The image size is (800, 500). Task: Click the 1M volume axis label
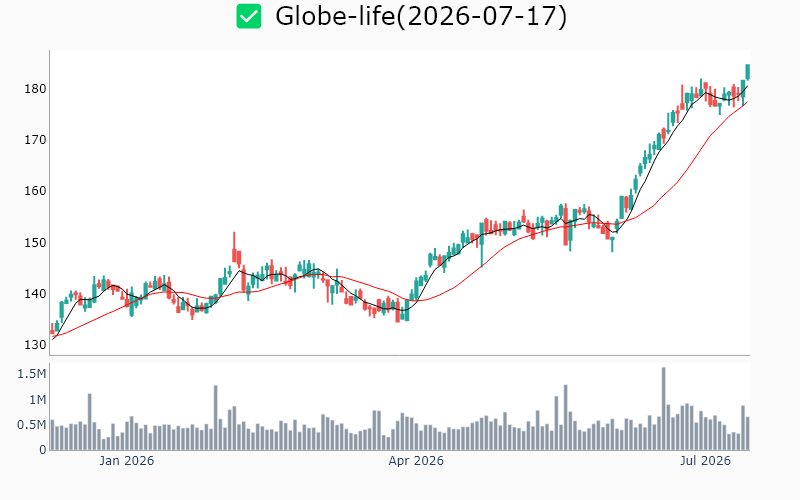37,399
